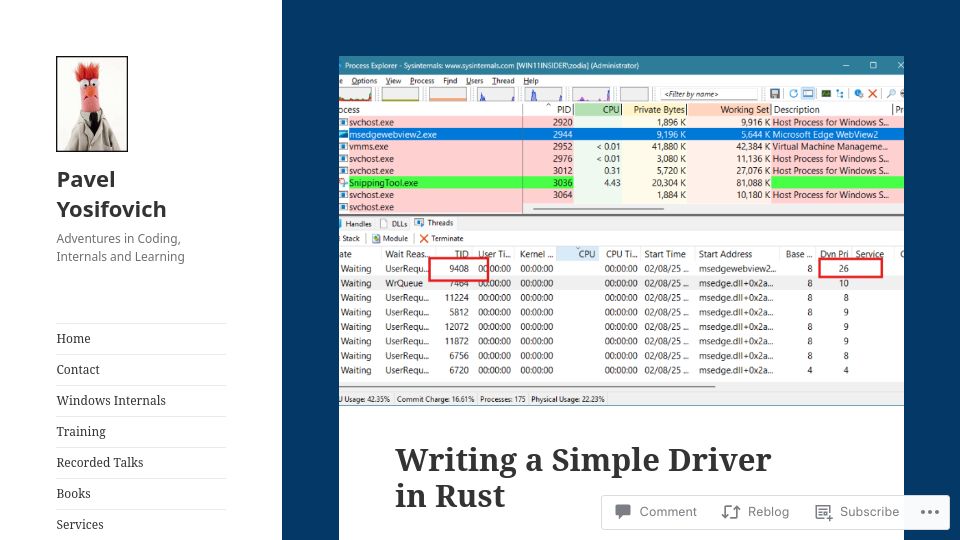Image resolution: width=960 pixels, height=540 pixels.
Task: Sort by the PID column header
Action: pyautogui.click(x=549, y=110)
